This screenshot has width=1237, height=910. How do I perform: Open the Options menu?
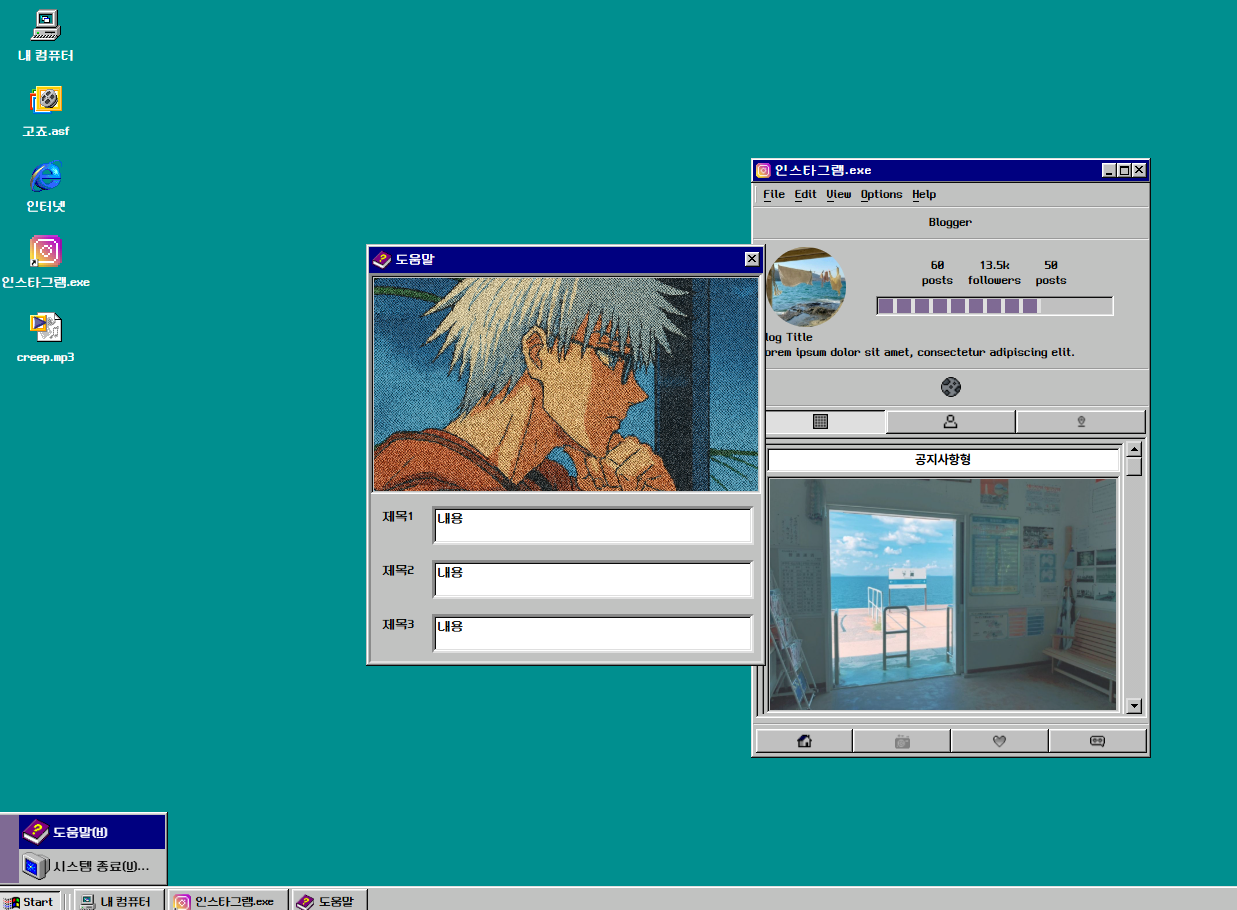click(x=881, y=194)
